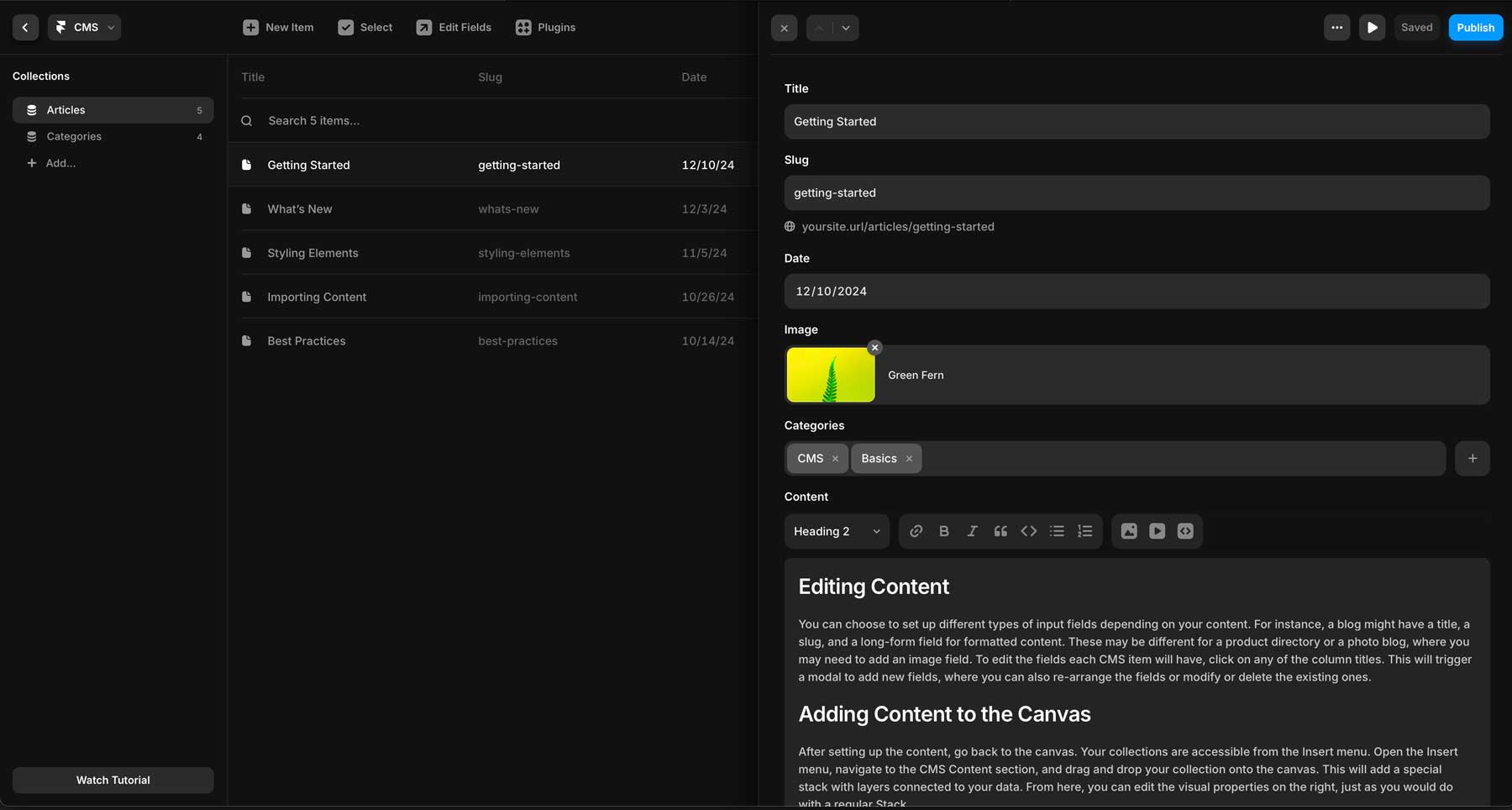Screen dimensions: 1512x810
Task: Embed a video in the content editor
Action: (1157, 531)
